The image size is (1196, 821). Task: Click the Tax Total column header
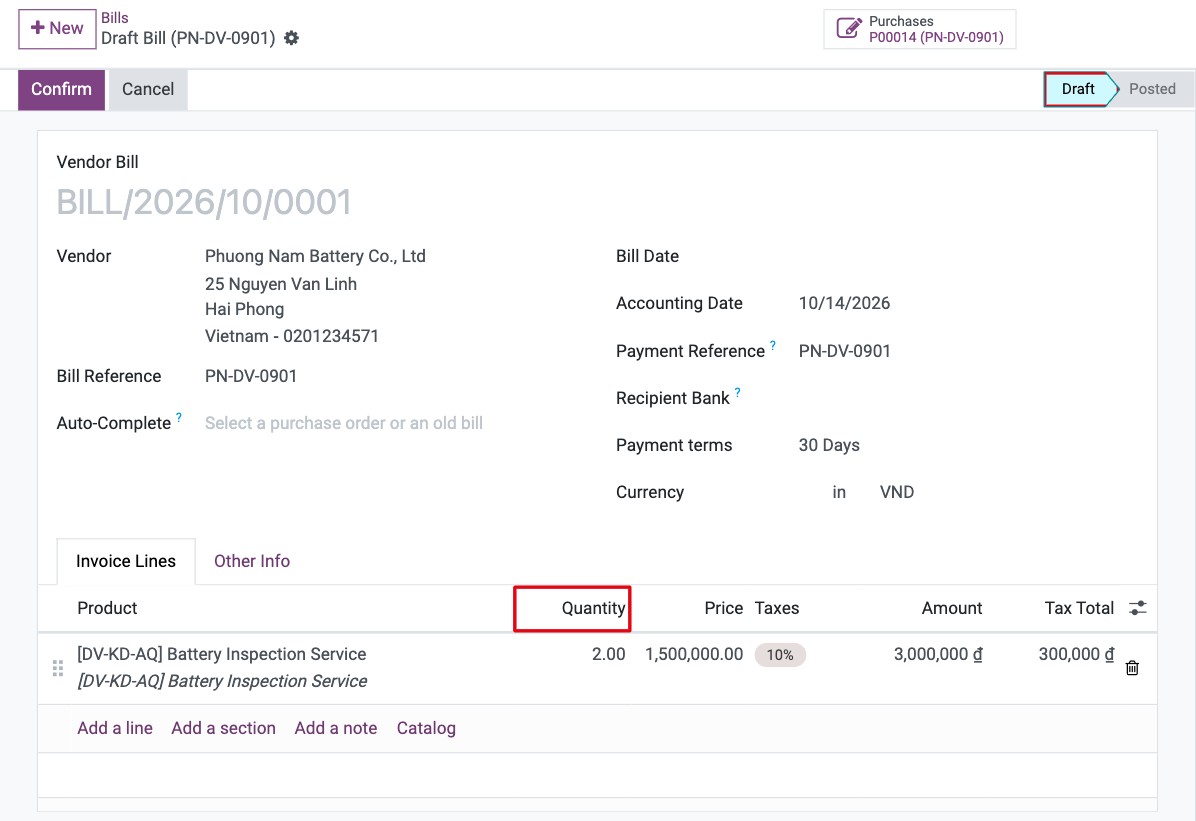pyautogui.click(x=1079, y=608)
